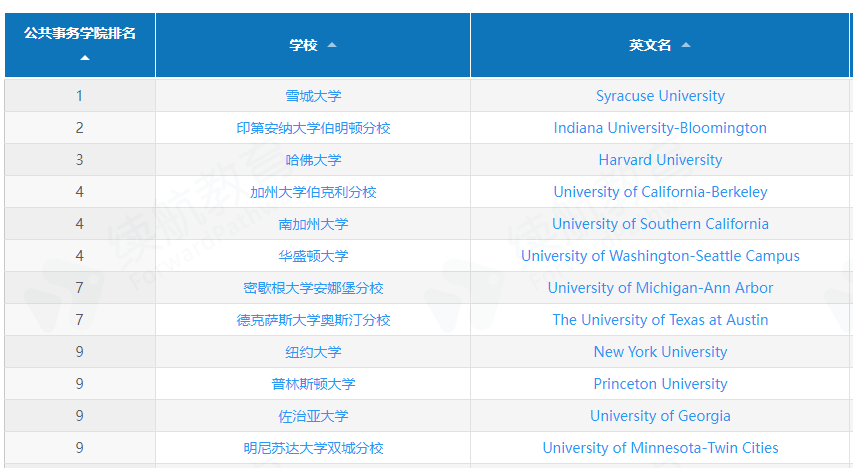This screenshot has width=853, height=468.
Task: Select rank 7 in the Michigan row
Action: point(79,288)
